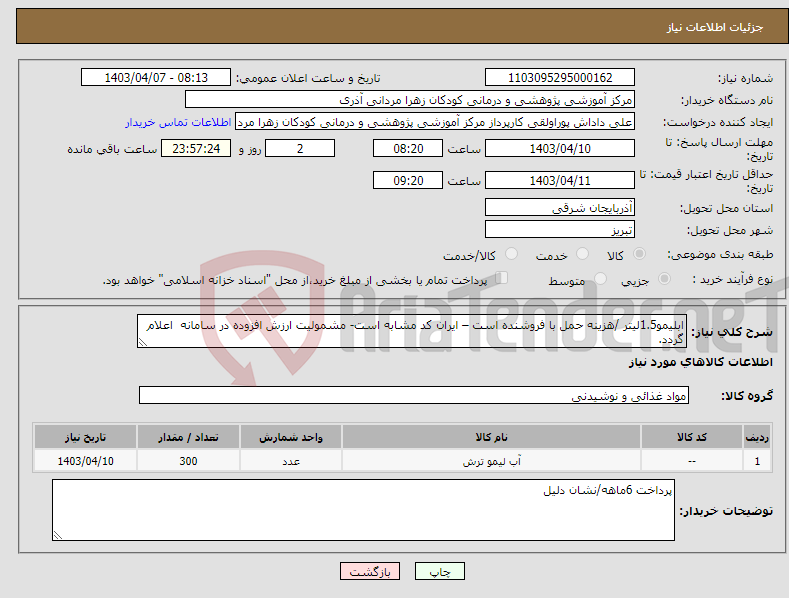
Task: Click the چاپ print button
Action: tap(440, 571)
